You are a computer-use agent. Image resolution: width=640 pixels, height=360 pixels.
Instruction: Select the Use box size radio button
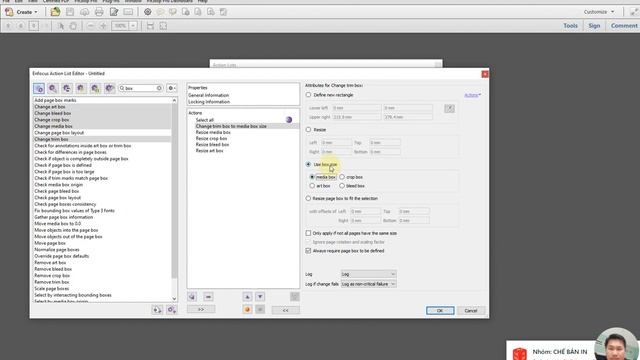(309, 164)
